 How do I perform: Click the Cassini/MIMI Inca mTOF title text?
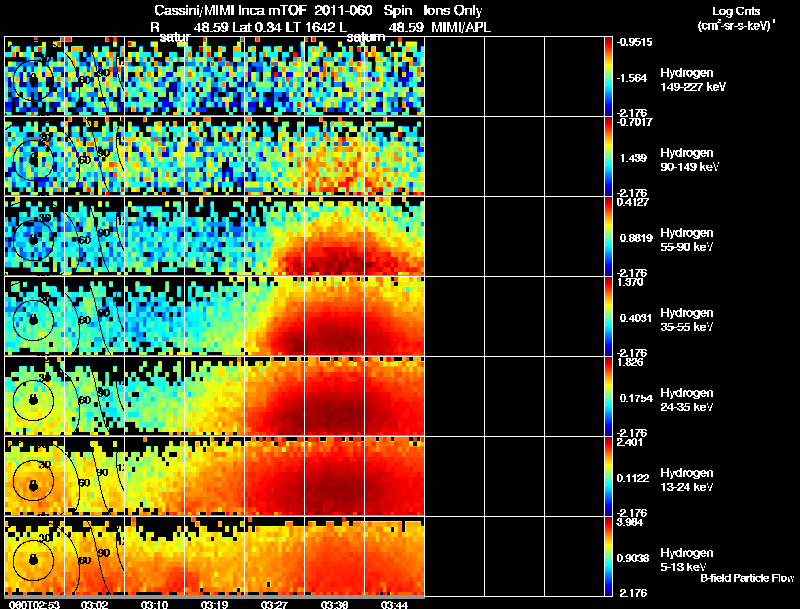click(x=230, y=11)
